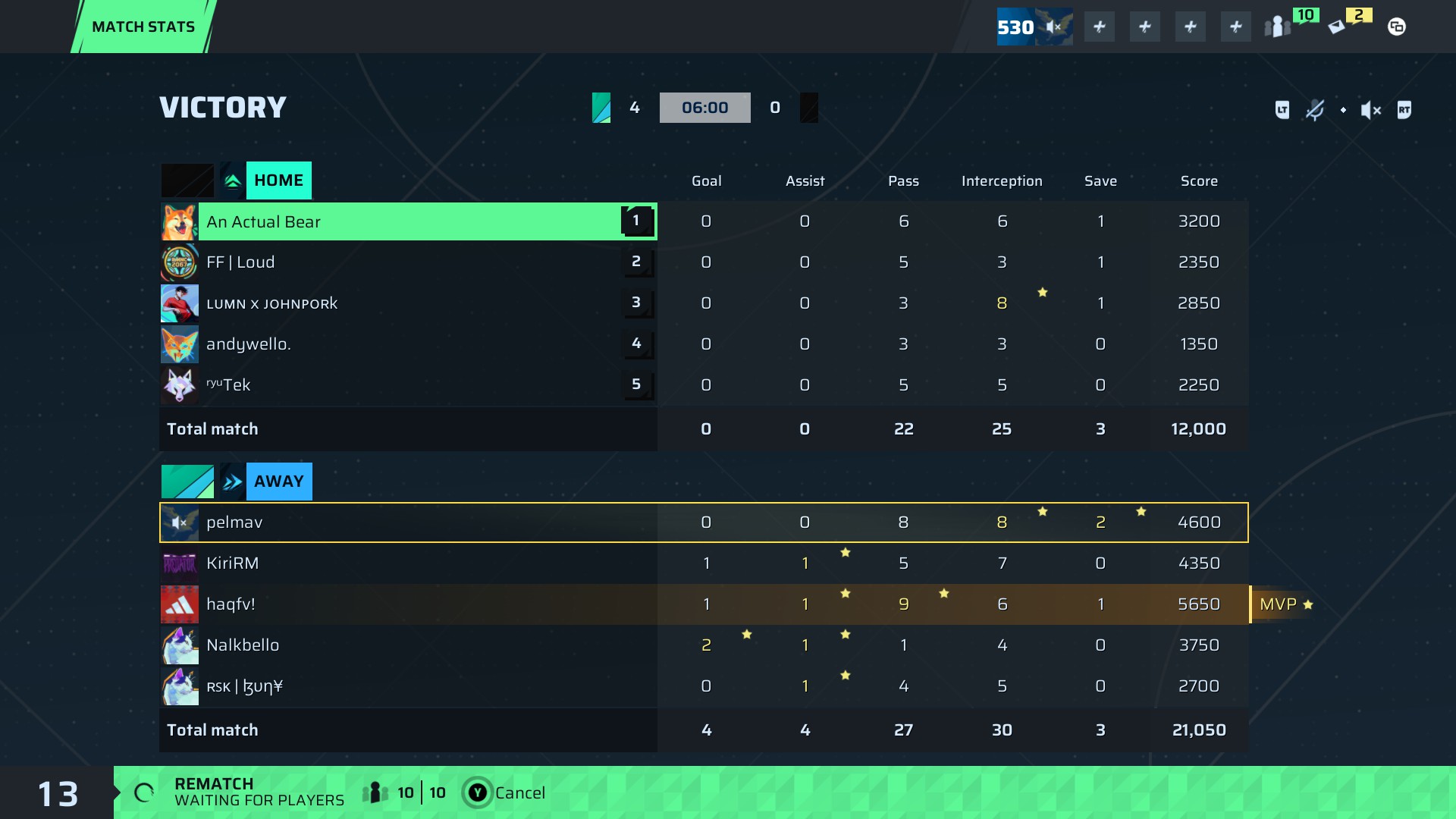The height and width of the screenshot is (819, 1456).
Task: Click the AWAY total score 21,050
Action: click(1199, 730)
